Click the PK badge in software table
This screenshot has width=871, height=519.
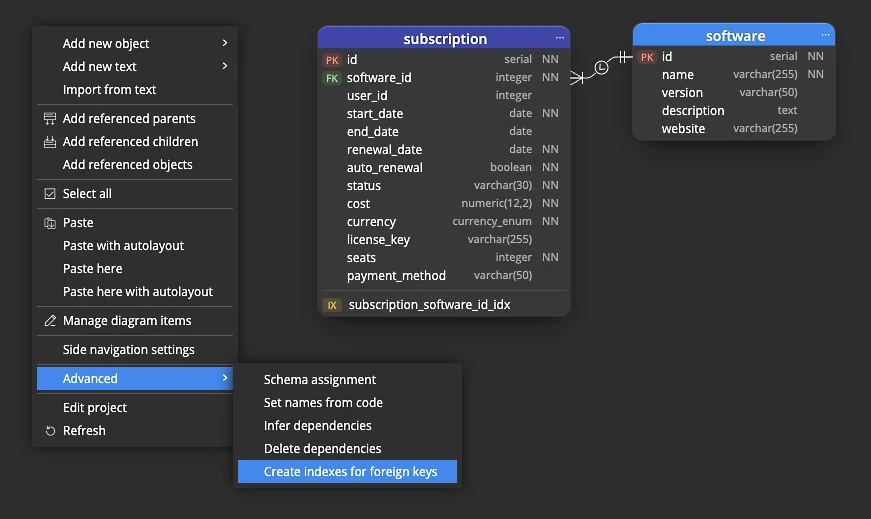[x=647, y=57]
